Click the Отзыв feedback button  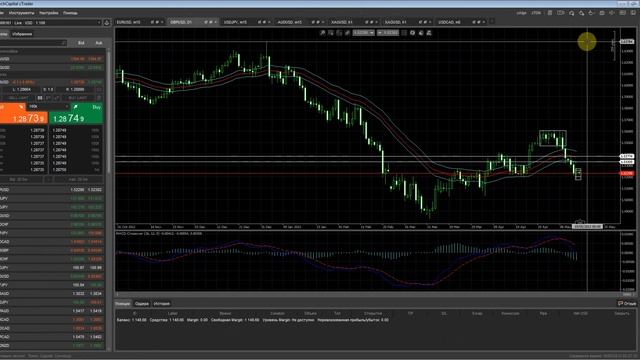point(627,303)
